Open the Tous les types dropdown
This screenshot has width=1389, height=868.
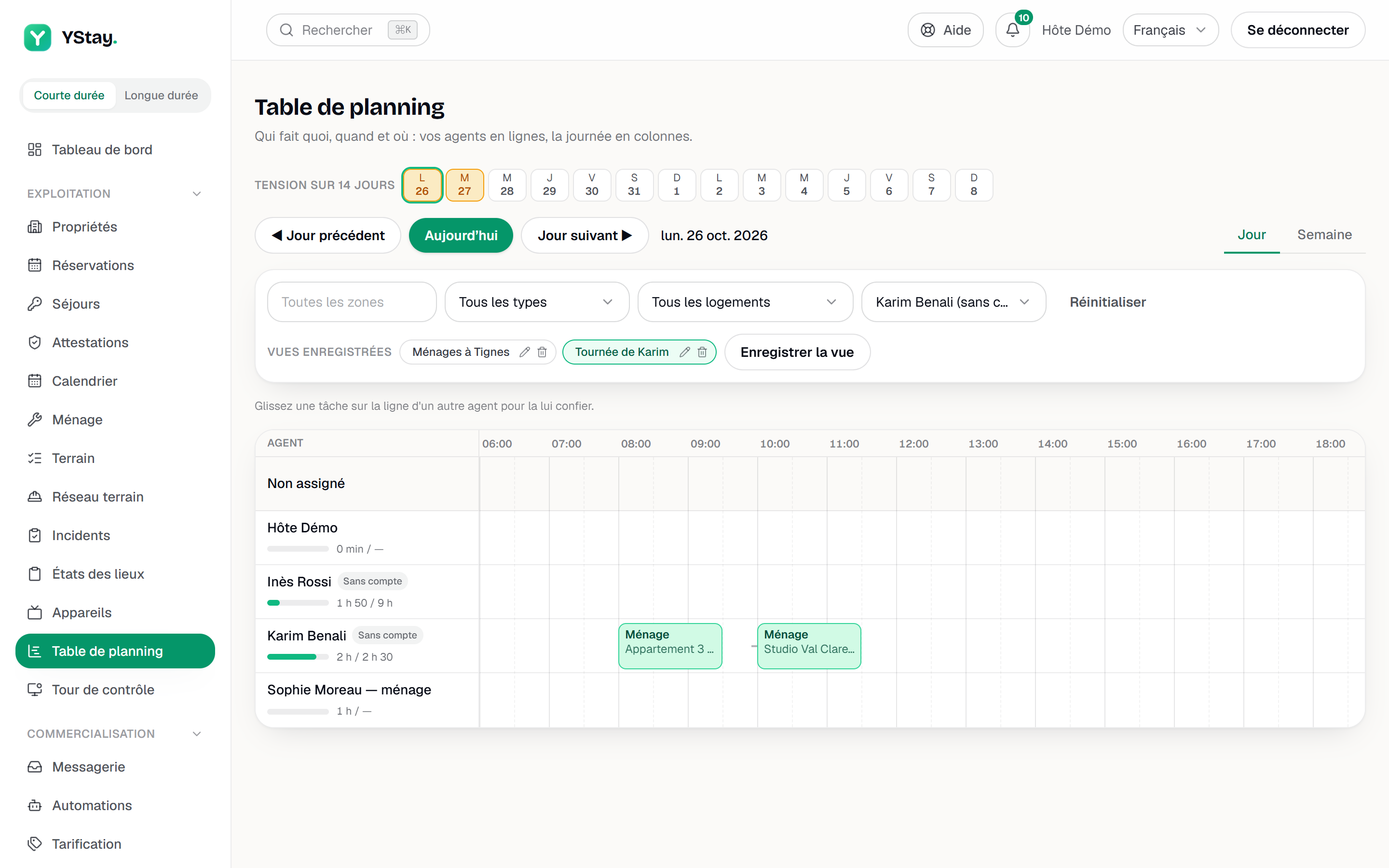(x=537, y=302)
